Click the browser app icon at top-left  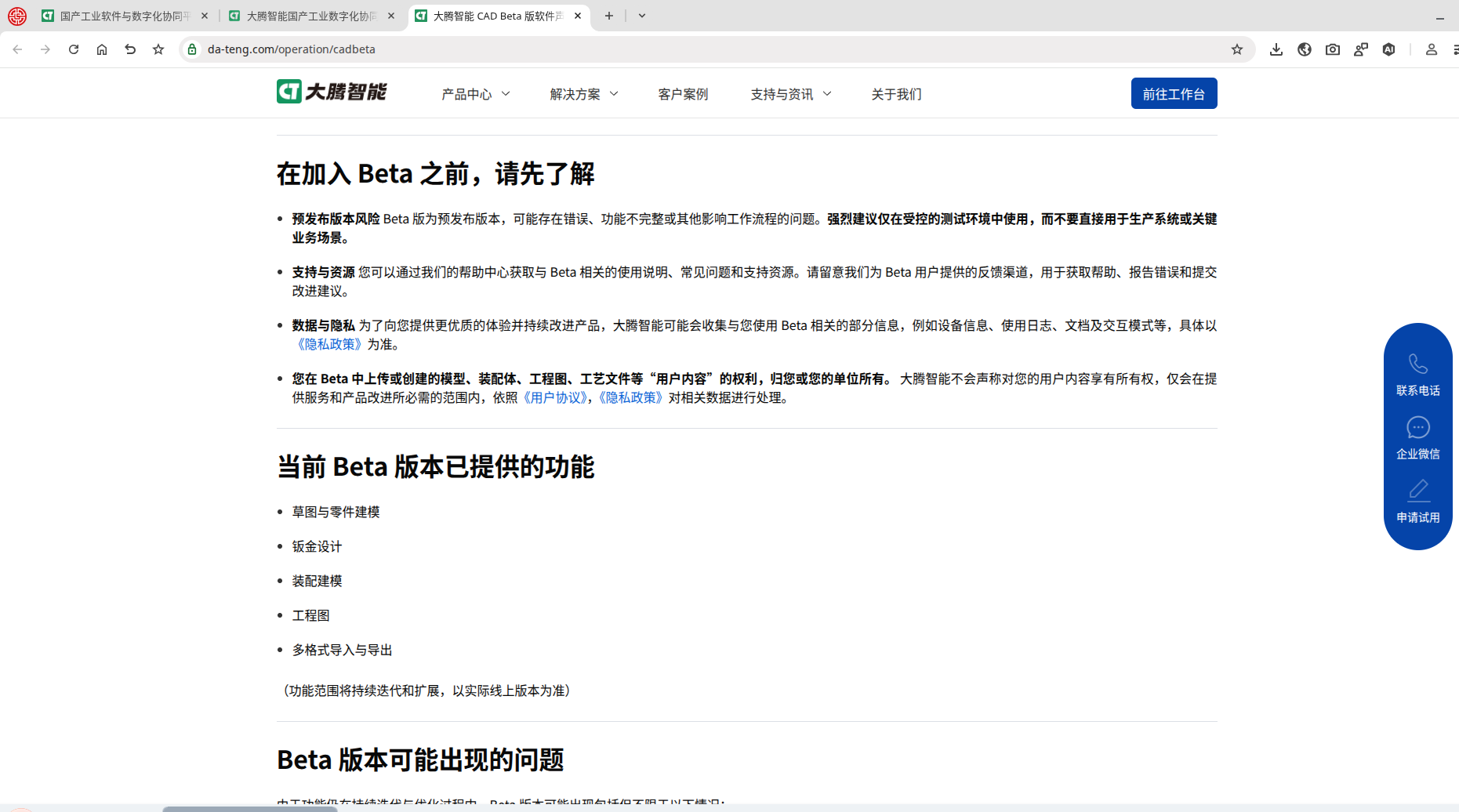17,16
